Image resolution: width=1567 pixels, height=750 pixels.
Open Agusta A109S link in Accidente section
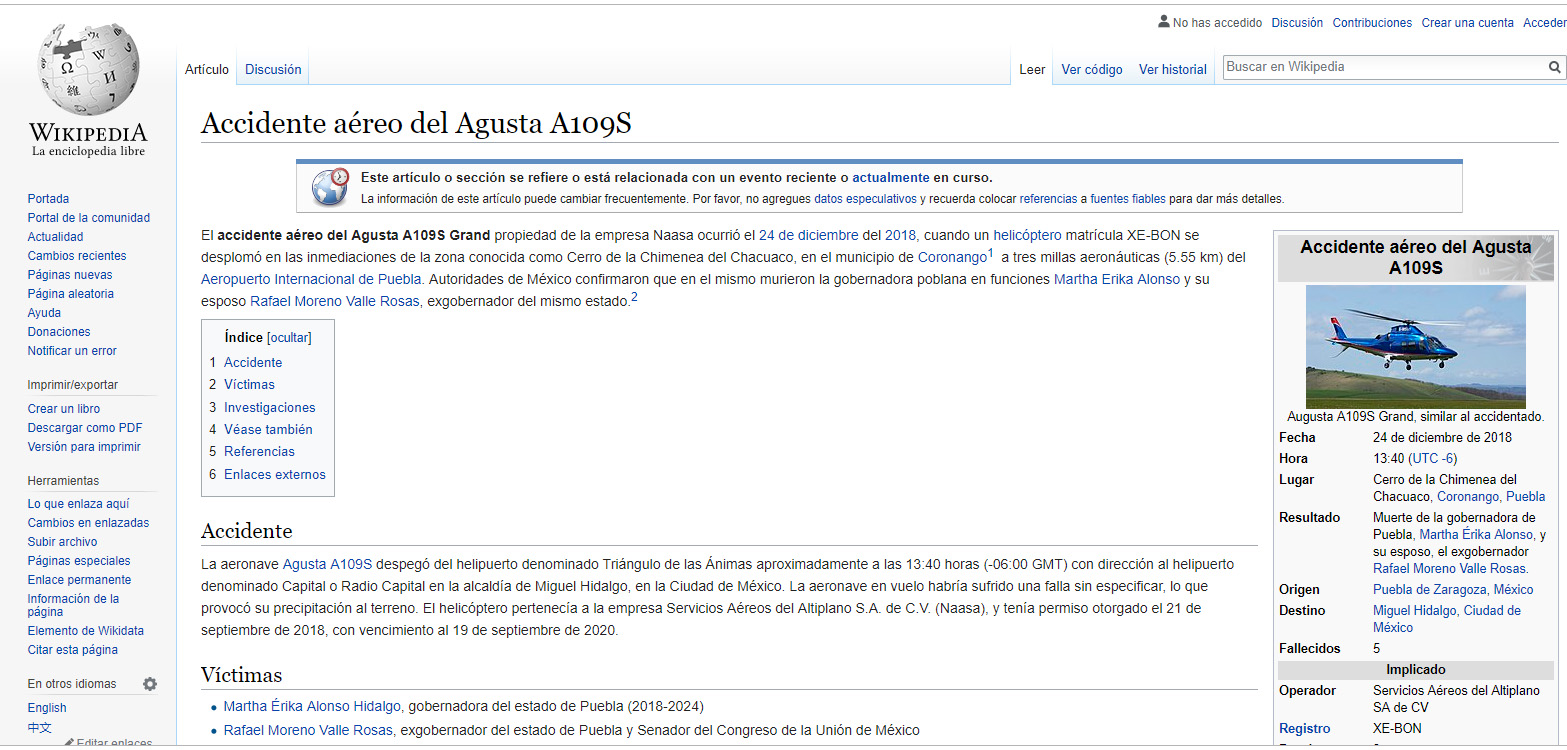click(x=327, y=564)
